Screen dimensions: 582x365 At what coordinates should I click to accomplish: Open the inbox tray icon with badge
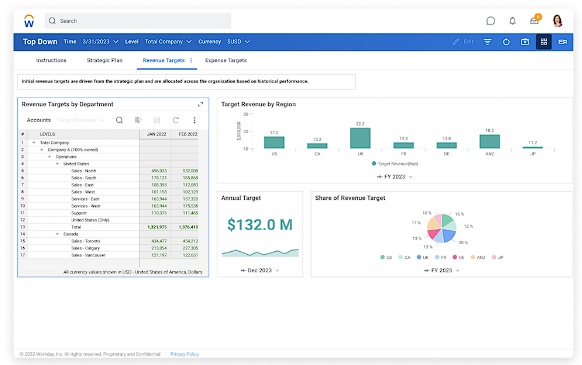coord(535,20)
